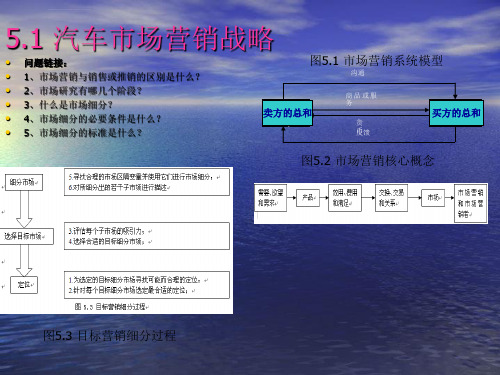Click the 卖方的总和 cyan box
Viewport: 500px width, 375px height.
[287, 113]
